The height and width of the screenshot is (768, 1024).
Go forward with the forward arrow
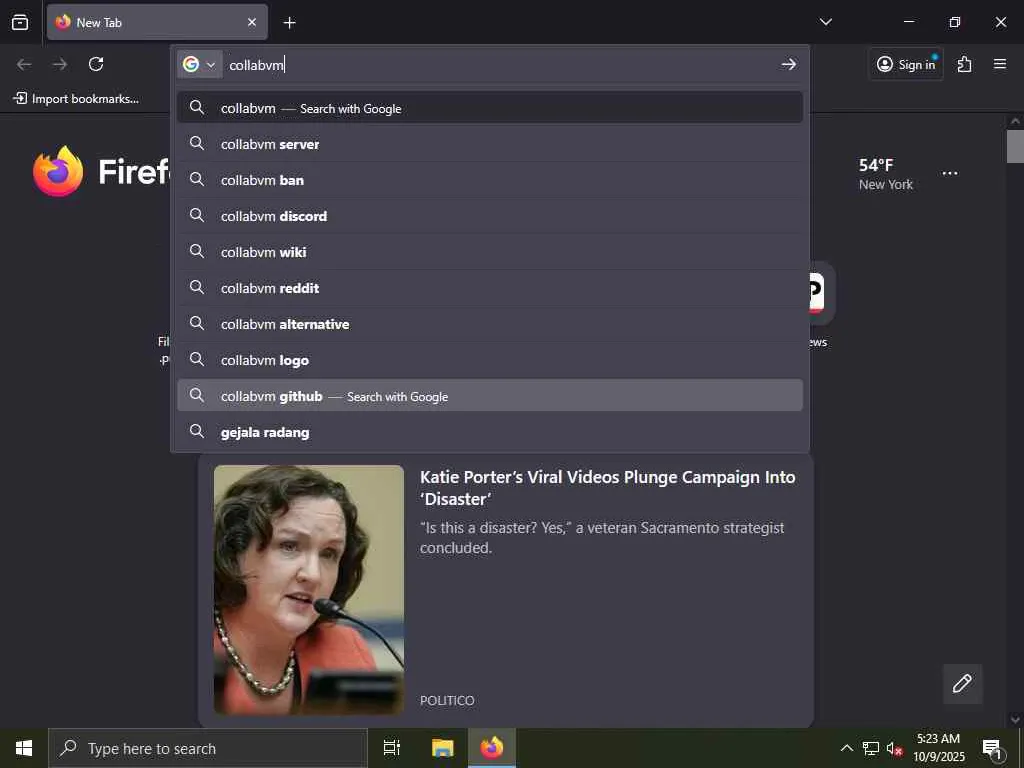[60, 64]
